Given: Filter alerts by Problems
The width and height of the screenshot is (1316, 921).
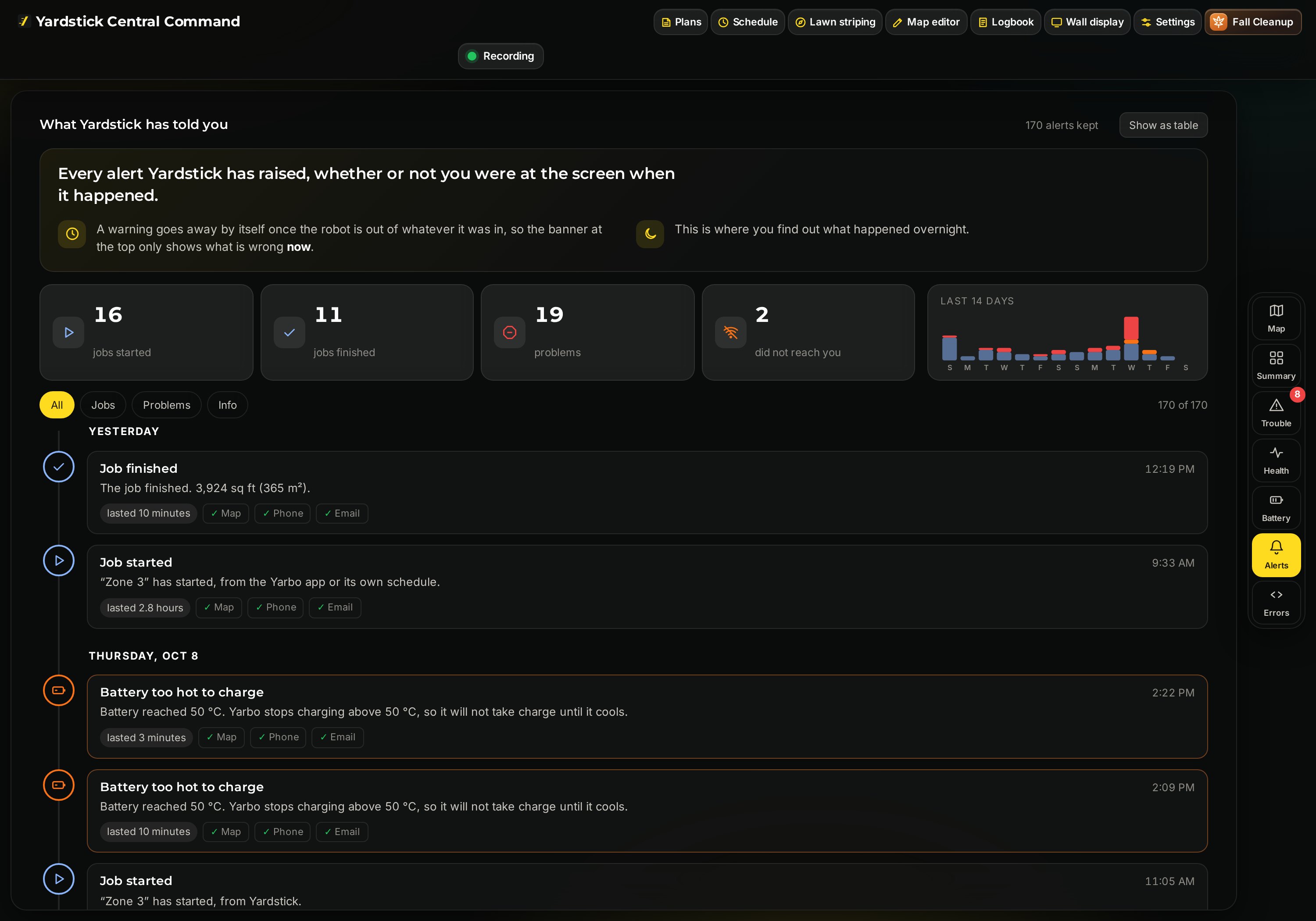Looking at the screenshot, I should [166, 405].
